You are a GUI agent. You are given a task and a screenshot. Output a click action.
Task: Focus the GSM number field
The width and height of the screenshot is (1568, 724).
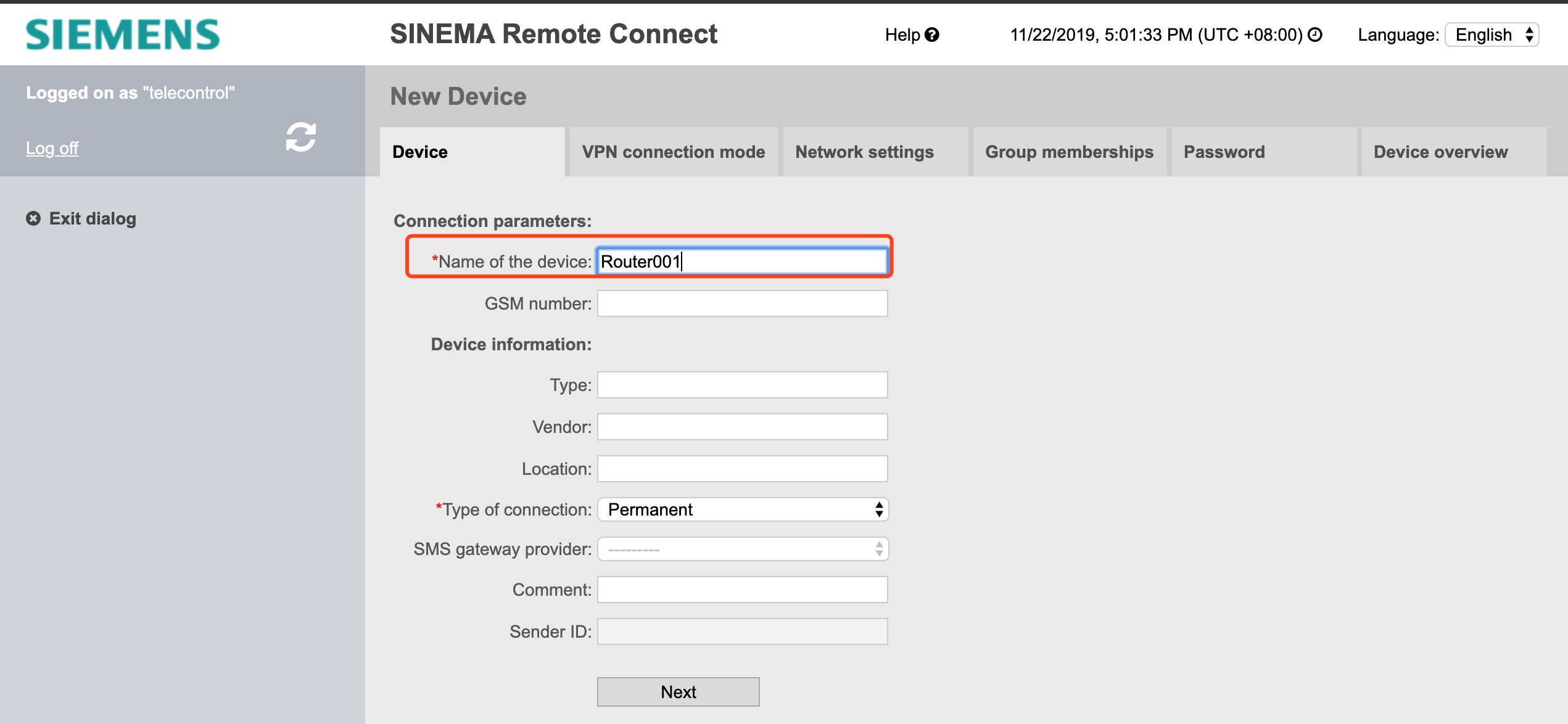click(742, 304)
